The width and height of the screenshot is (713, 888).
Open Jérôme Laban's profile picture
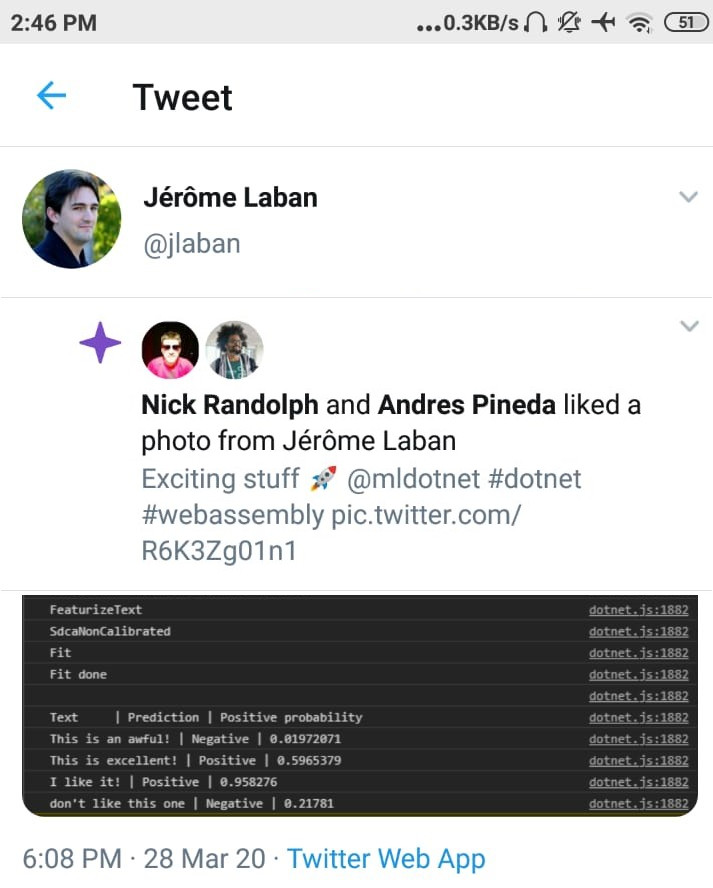coord(72,219)
